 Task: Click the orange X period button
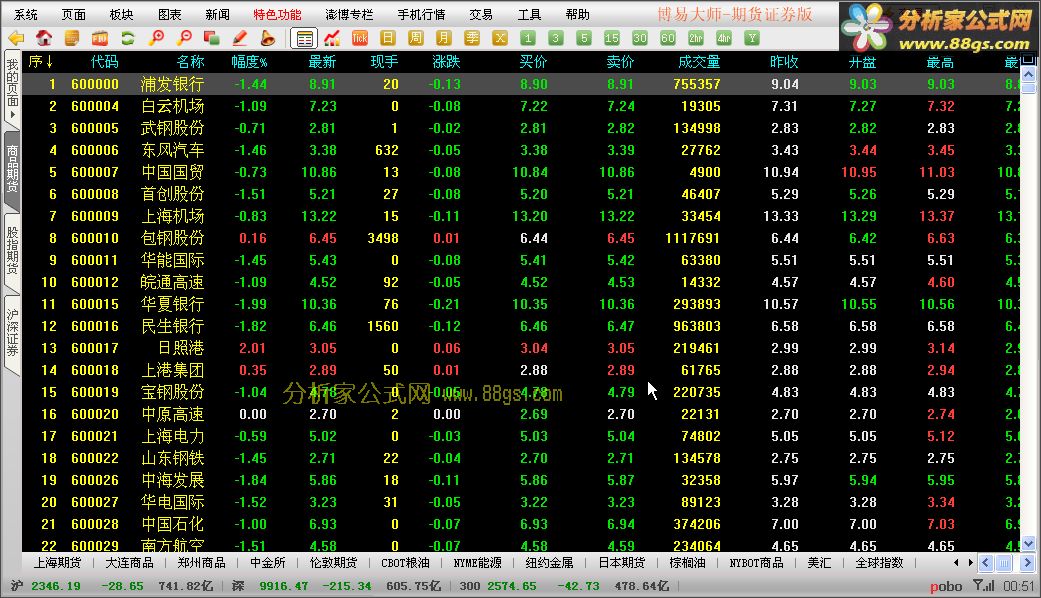point(500,38)
